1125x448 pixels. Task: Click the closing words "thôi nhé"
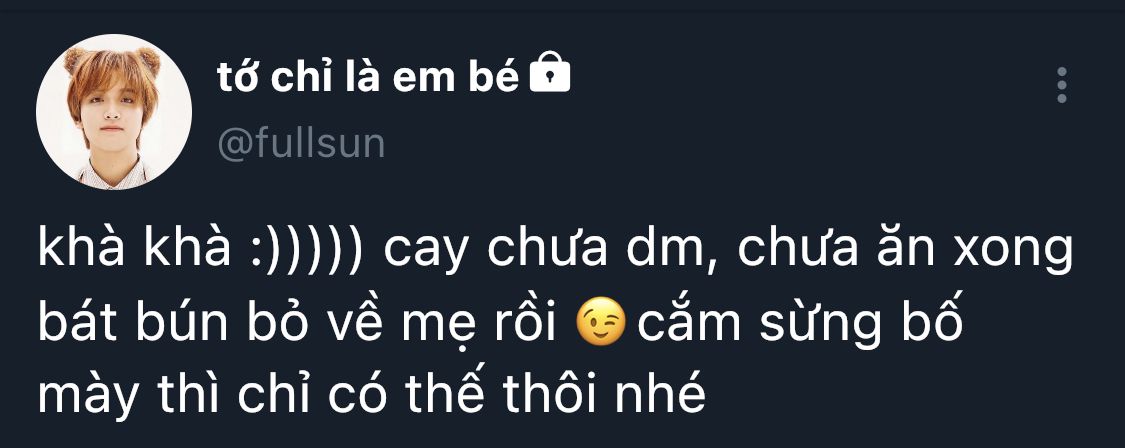point(605,395)
